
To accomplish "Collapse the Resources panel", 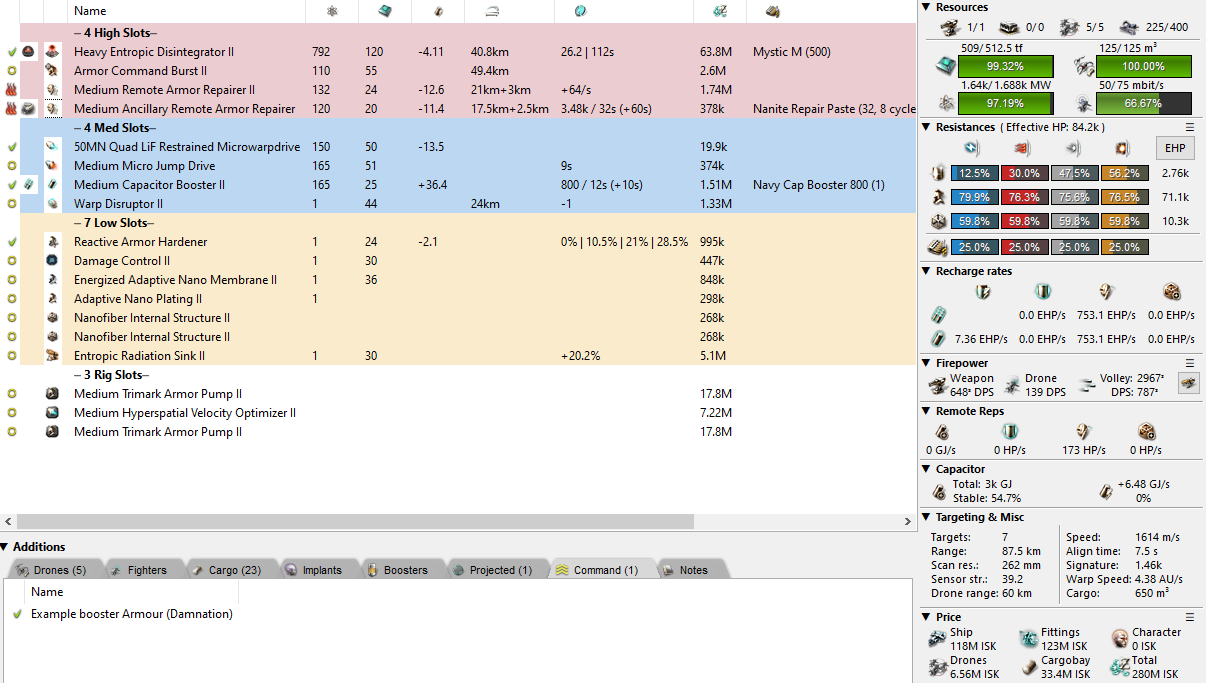I will (926, 8).
